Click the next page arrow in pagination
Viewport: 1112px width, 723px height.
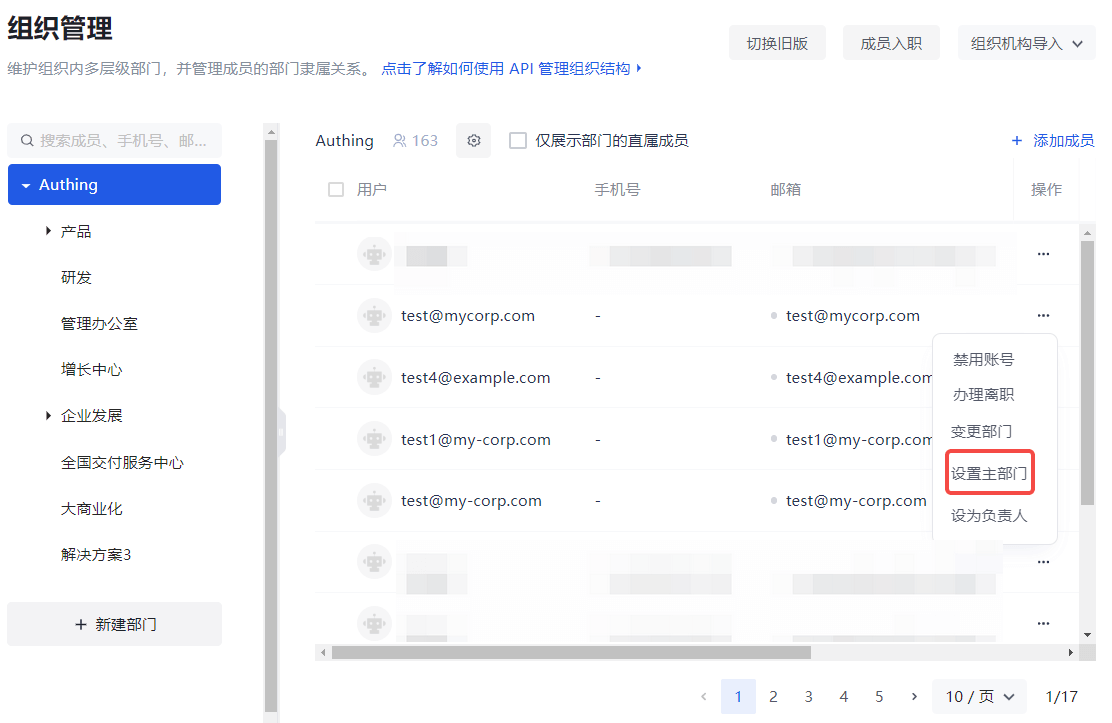(x=914, y=696)
